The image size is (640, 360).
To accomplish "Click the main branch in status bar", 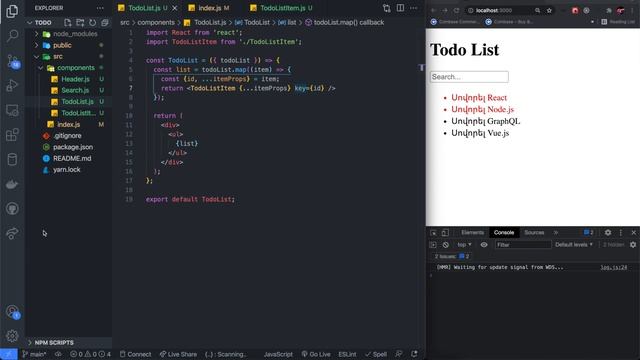I will coord(34,354).
